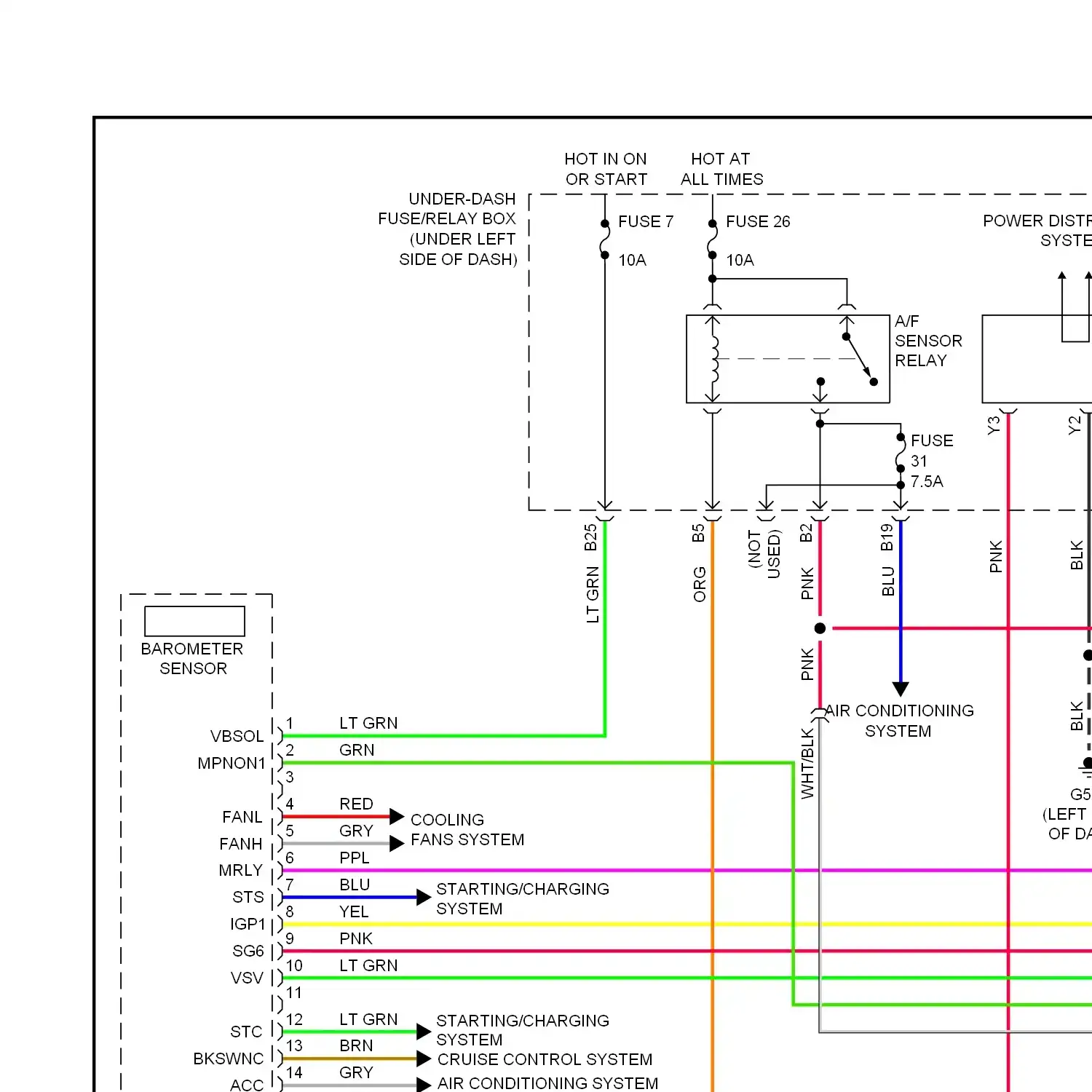Click 'UNDER-DASH FUSE/RELAY BOX' text
This screenshot has width=1092, height=1092.
[x=447, y=208]
